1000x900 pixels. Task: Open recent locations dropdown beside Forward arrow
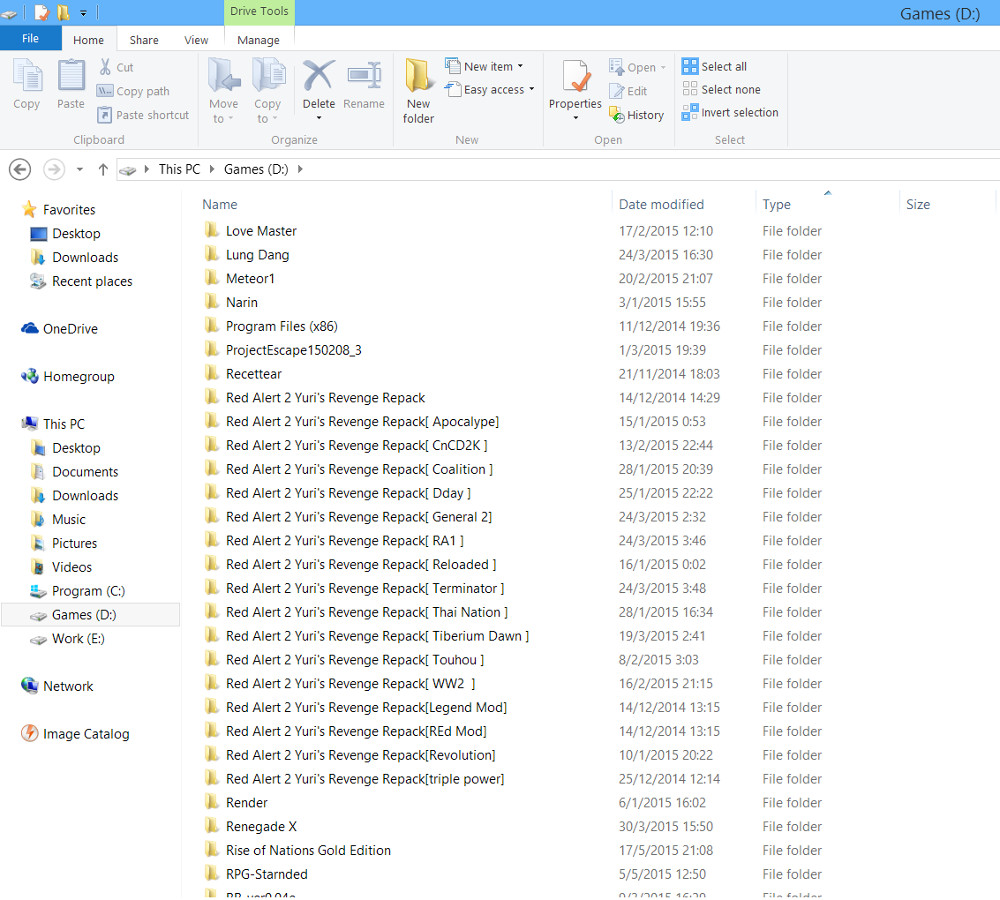[x=80, y=169]
